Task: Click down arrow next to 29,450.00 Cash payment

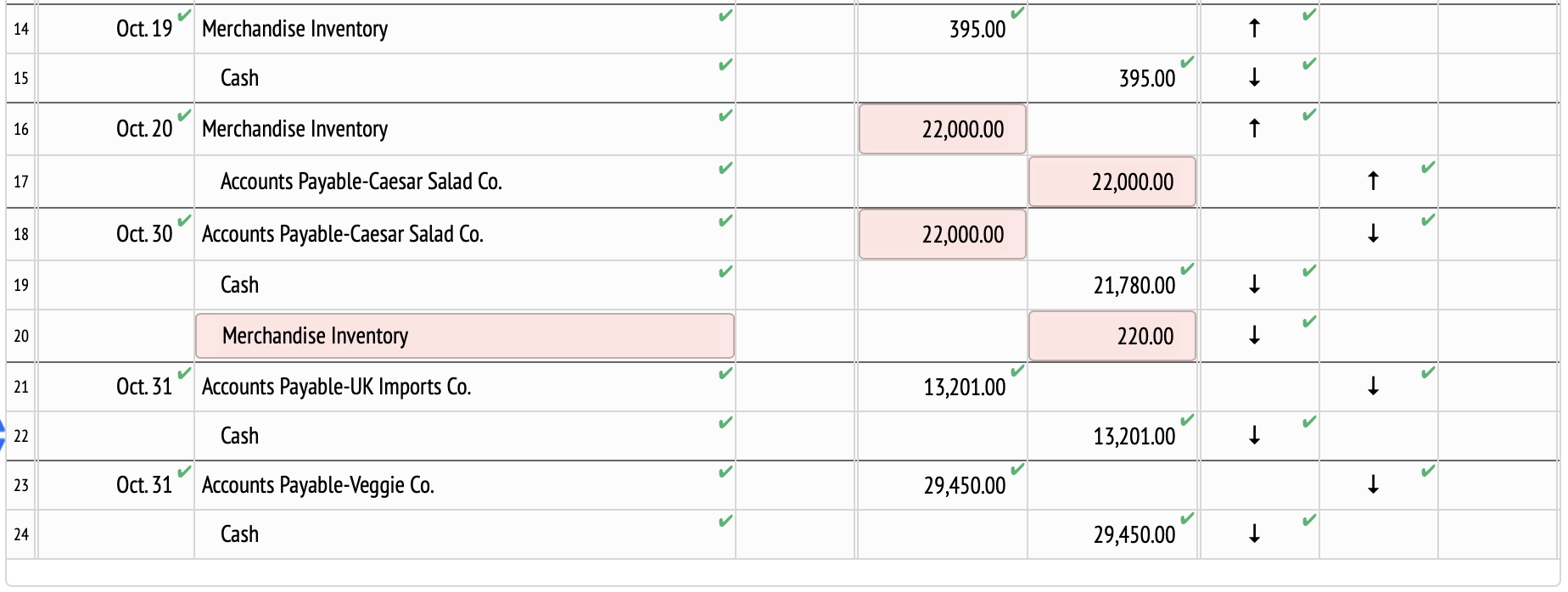Action: (x=1254, y=534)
